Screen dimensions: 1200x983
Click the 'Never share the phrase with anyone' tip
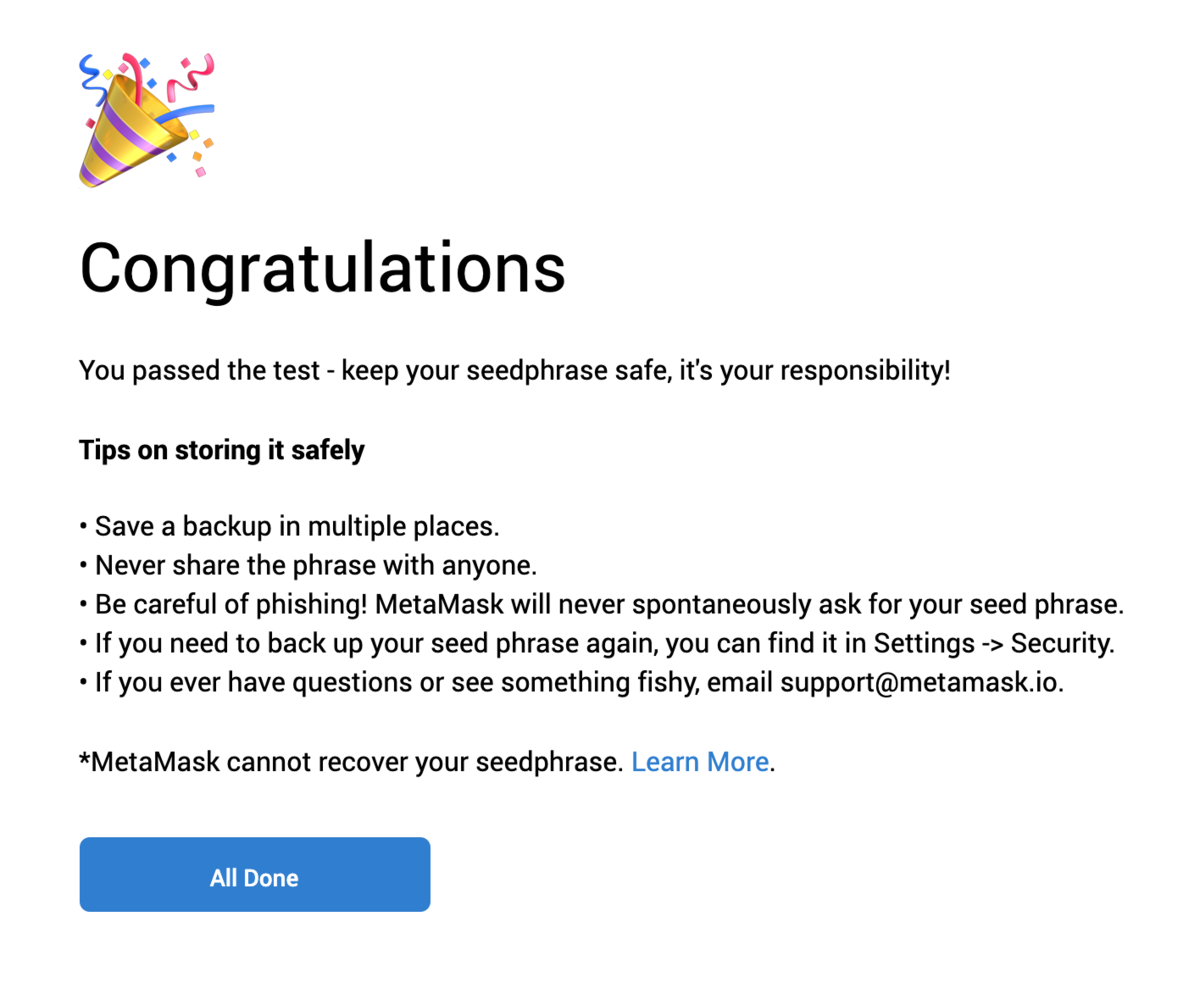309,564
